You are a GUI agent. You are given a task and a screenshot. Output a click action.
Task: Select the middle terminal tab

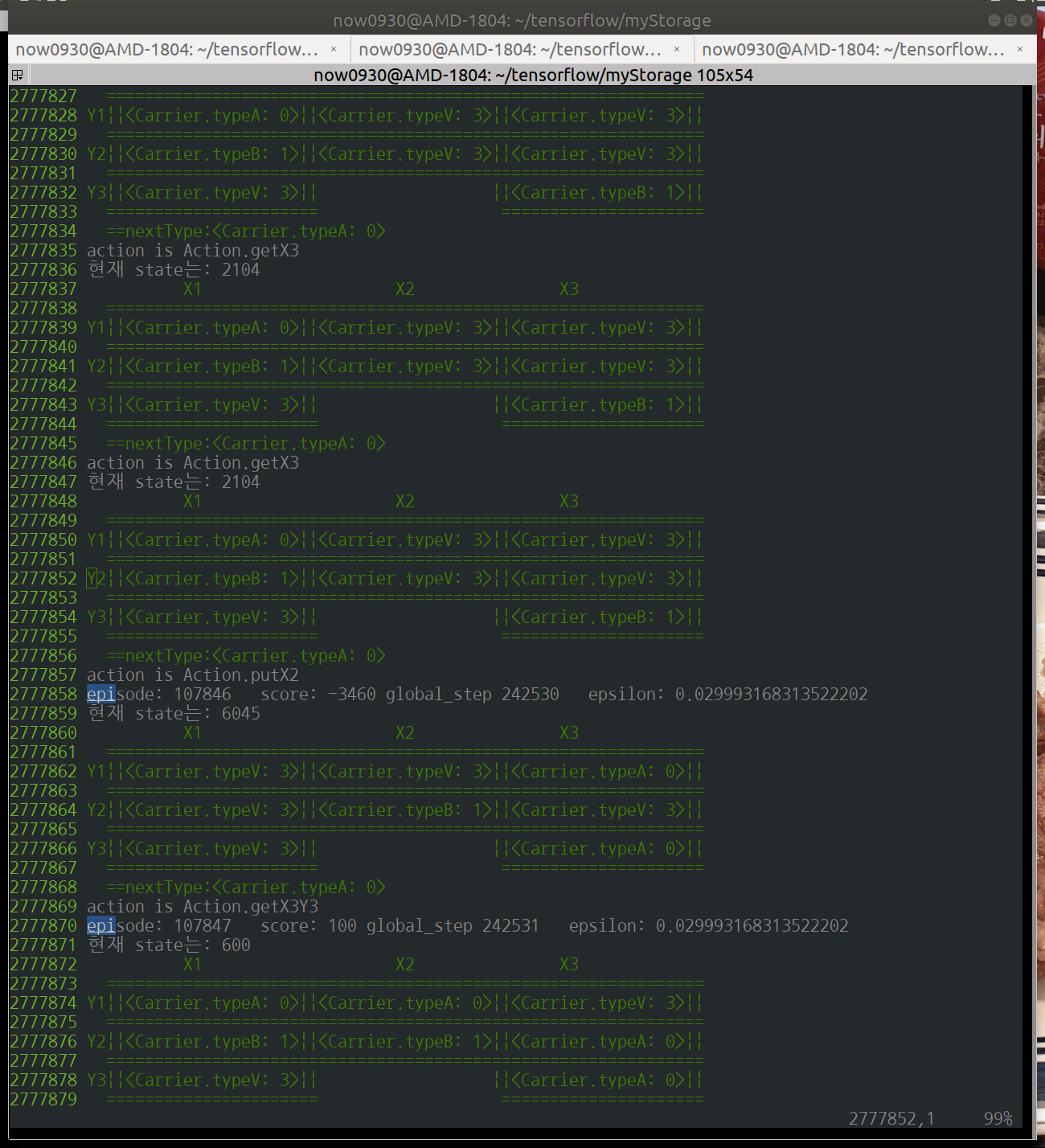[x=510, y=49]
